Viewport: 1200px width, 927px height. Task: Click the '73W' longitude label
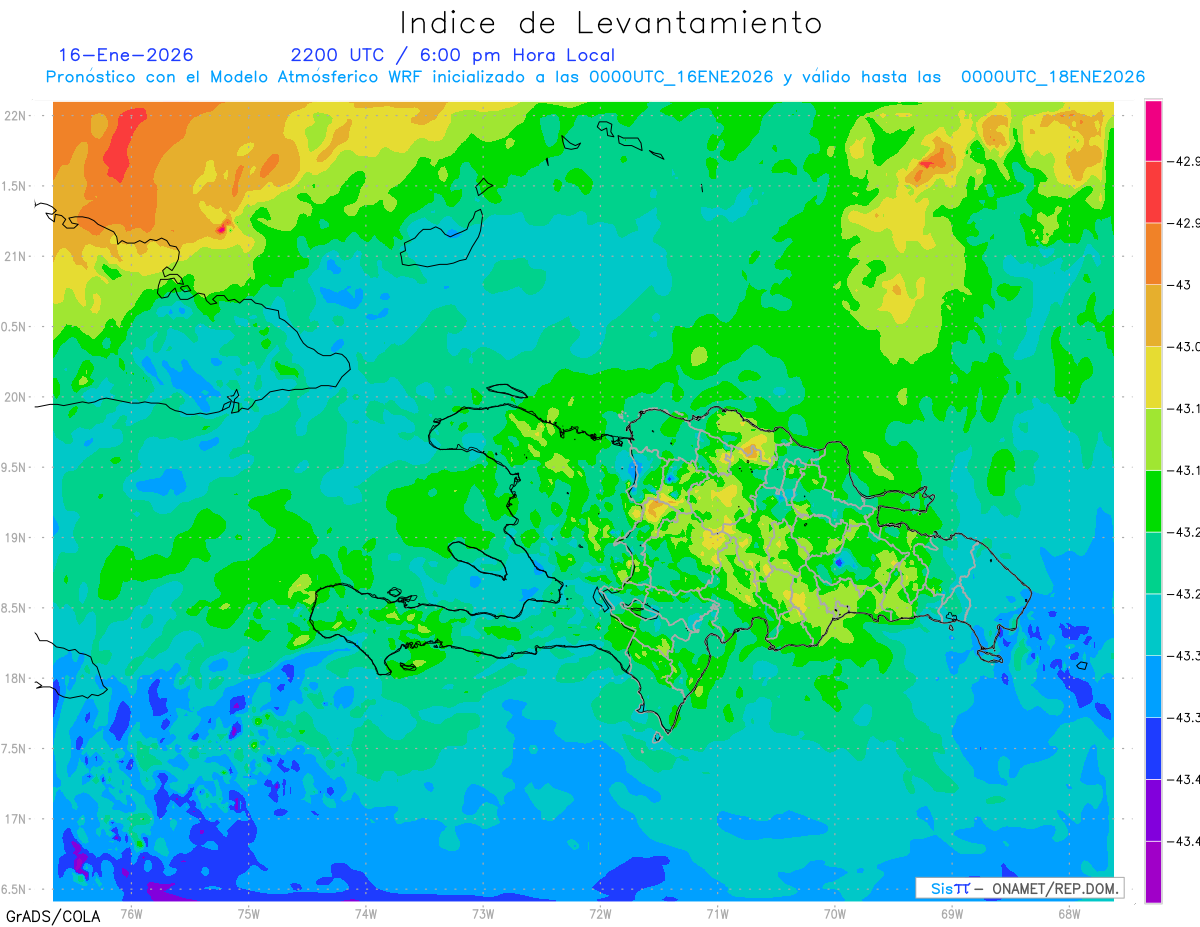[483, 912]
